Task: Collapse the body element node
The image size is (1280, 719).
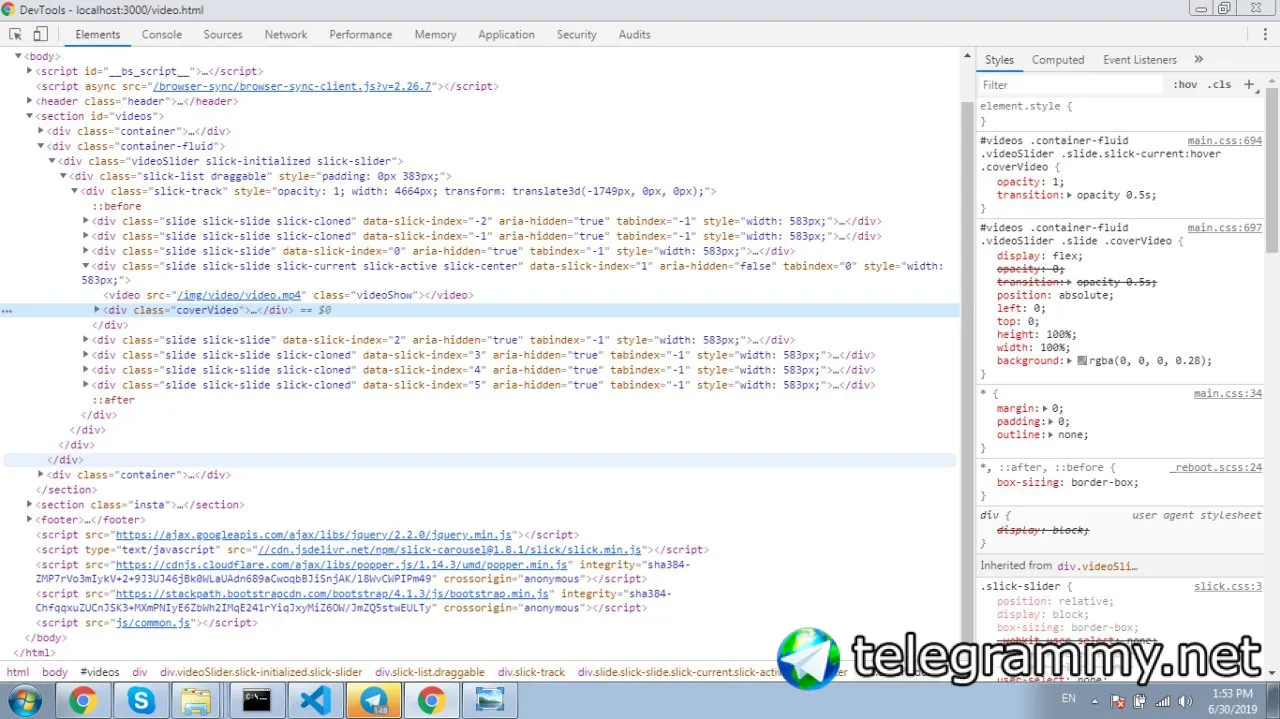Action: [18, 57]
